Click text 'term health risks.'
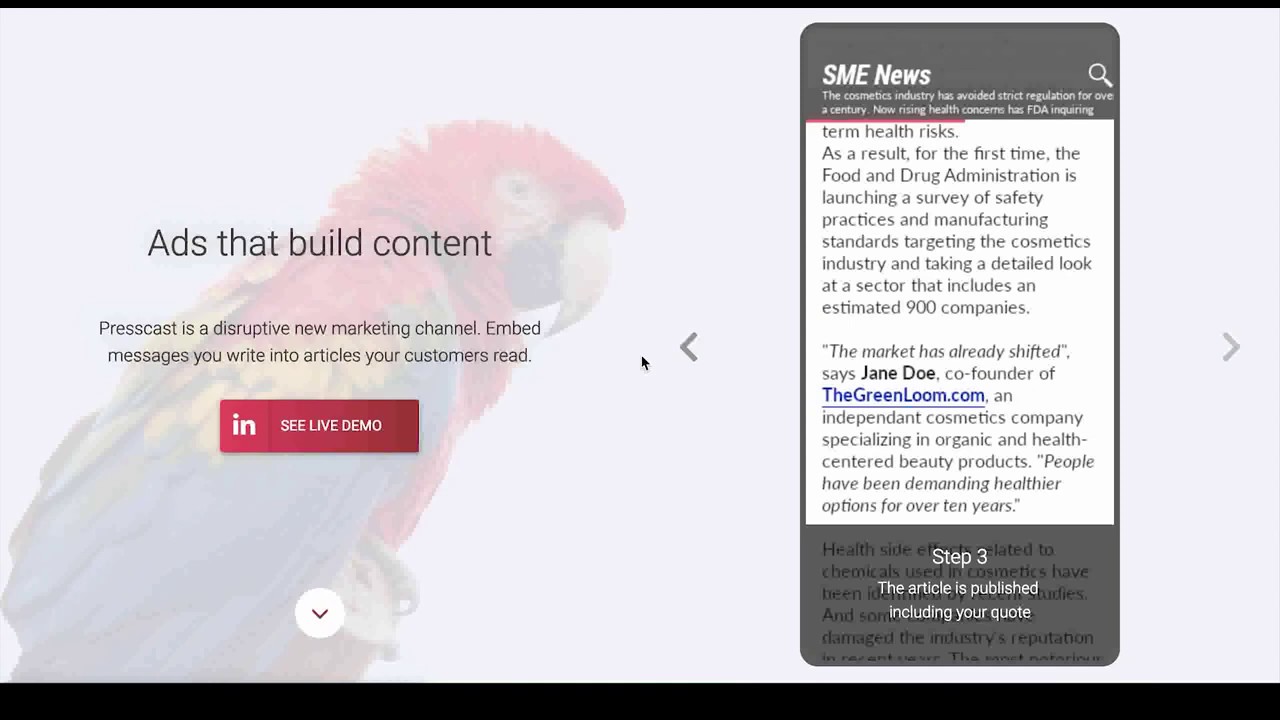This screenshot has height=720, width=1280. pos(890,131)
